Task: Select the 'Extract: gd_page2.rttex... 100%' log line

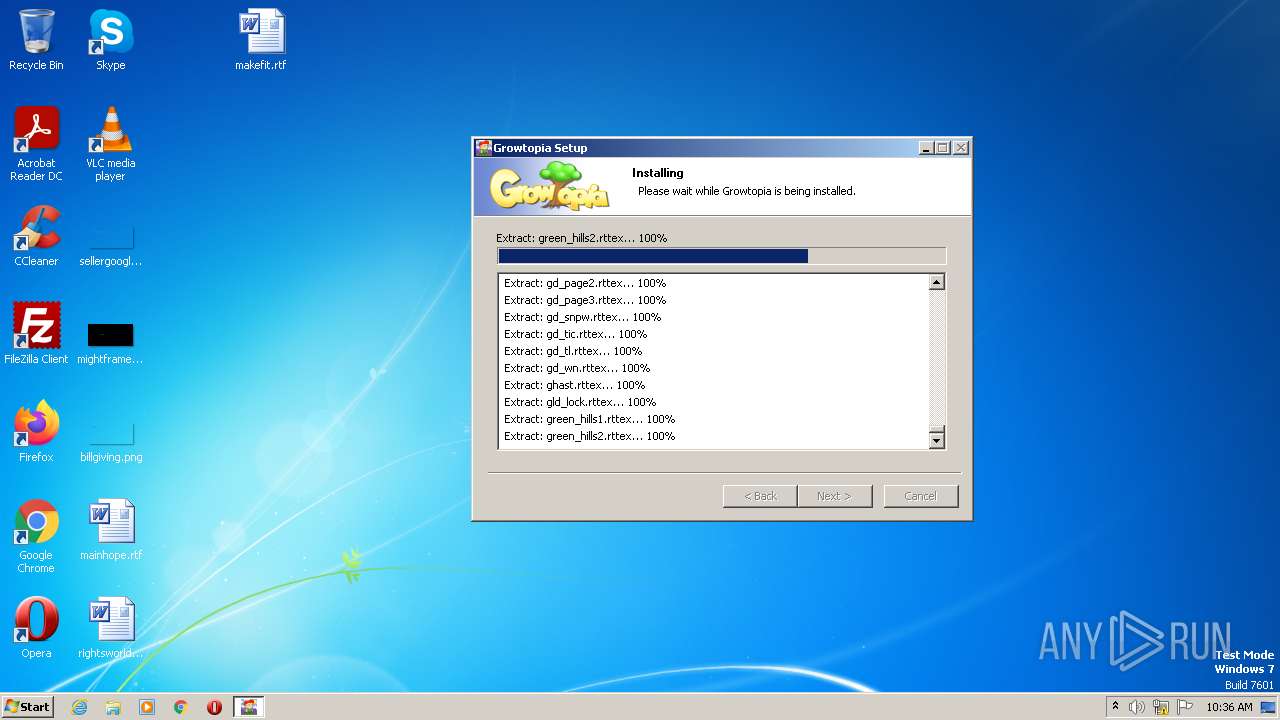Action: click(x=585, y=283)
